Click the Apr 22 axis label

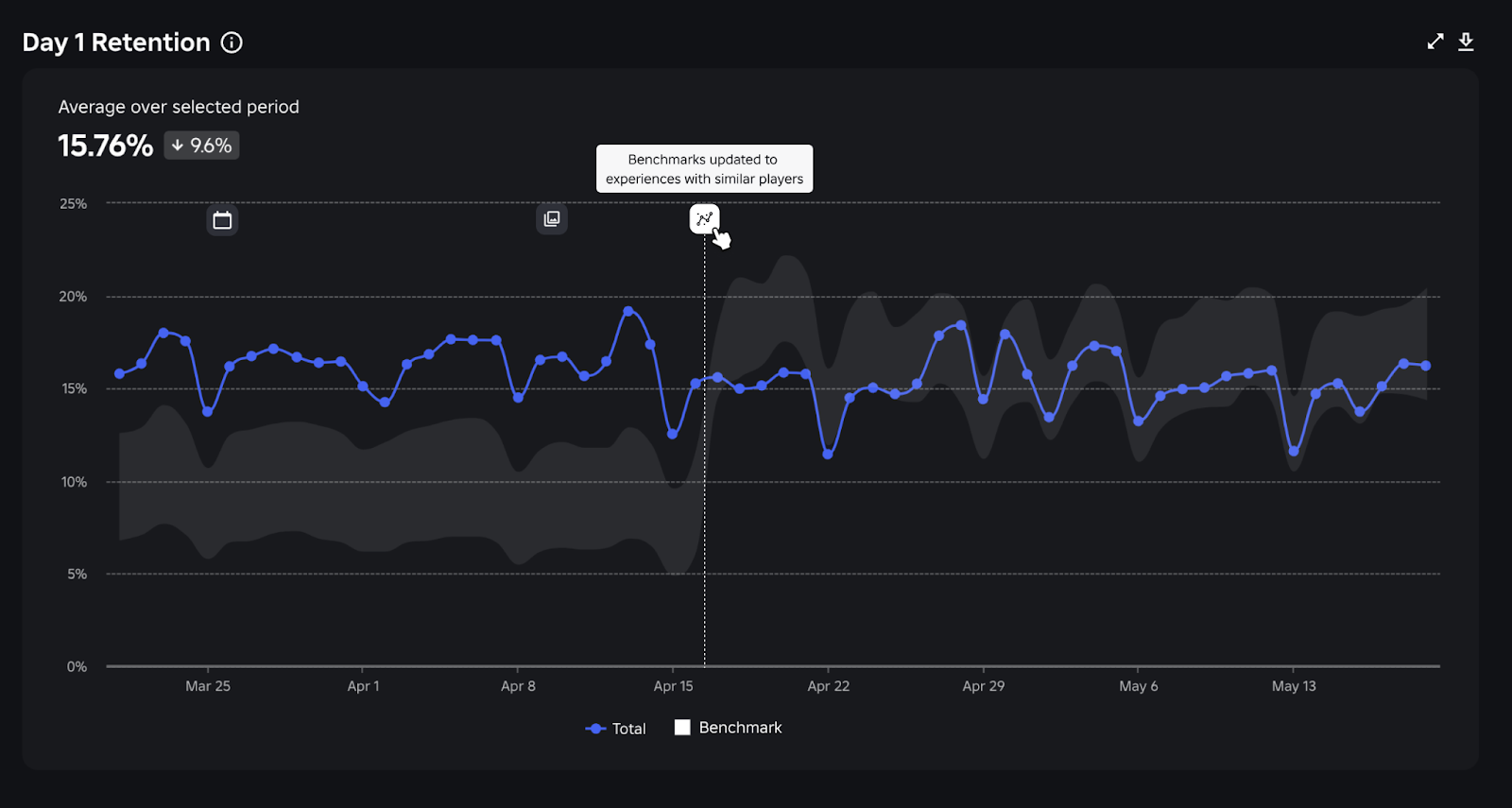click(828, 686)
